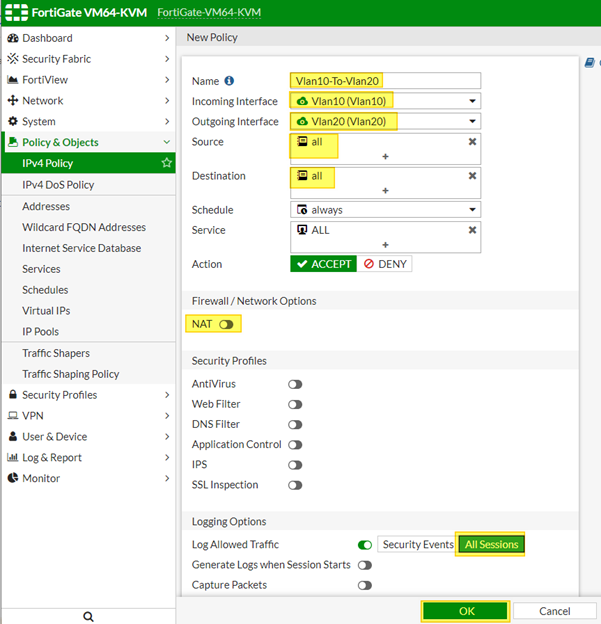The height and width of the screenshot is (624, 601).
Task: Remove the Service 'ALL' entry with X
Action: 472,230
